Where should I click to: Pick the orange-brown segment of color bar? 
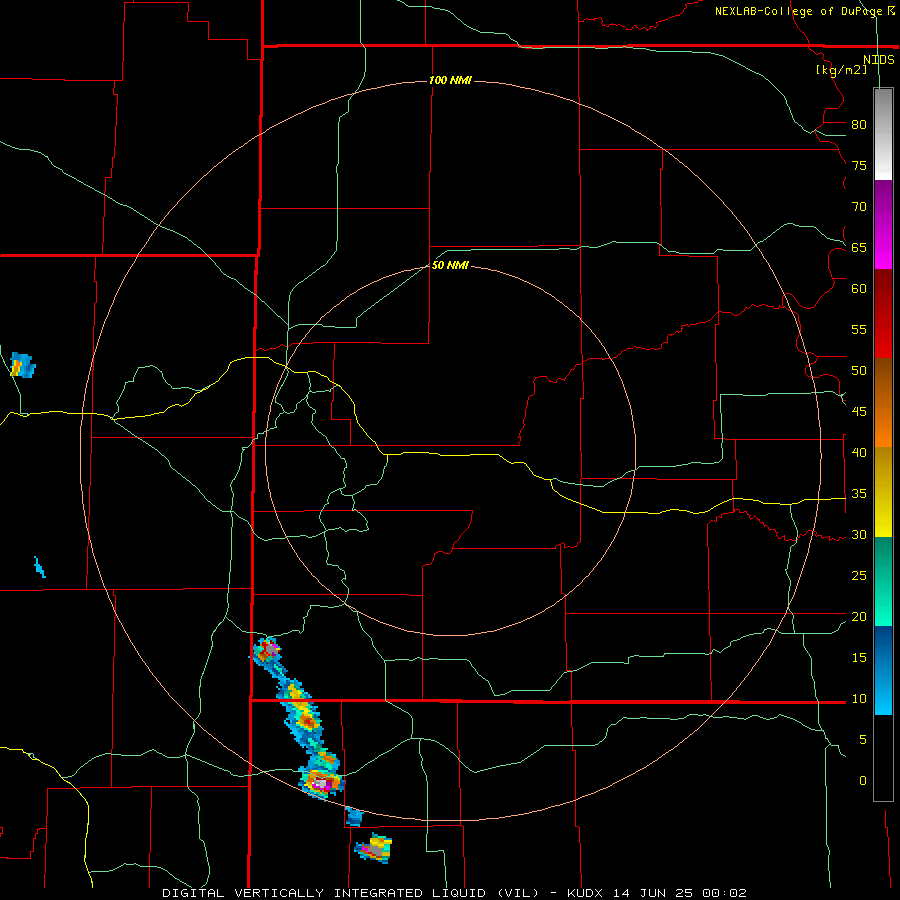pos(883,402)
